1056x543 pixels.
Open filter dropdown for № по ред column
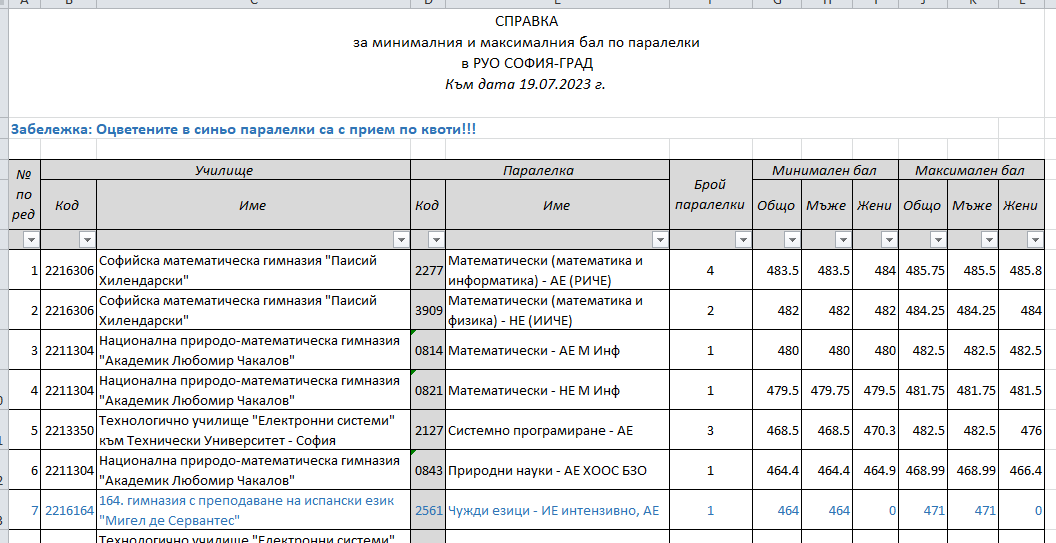click(x=30, y=240)
